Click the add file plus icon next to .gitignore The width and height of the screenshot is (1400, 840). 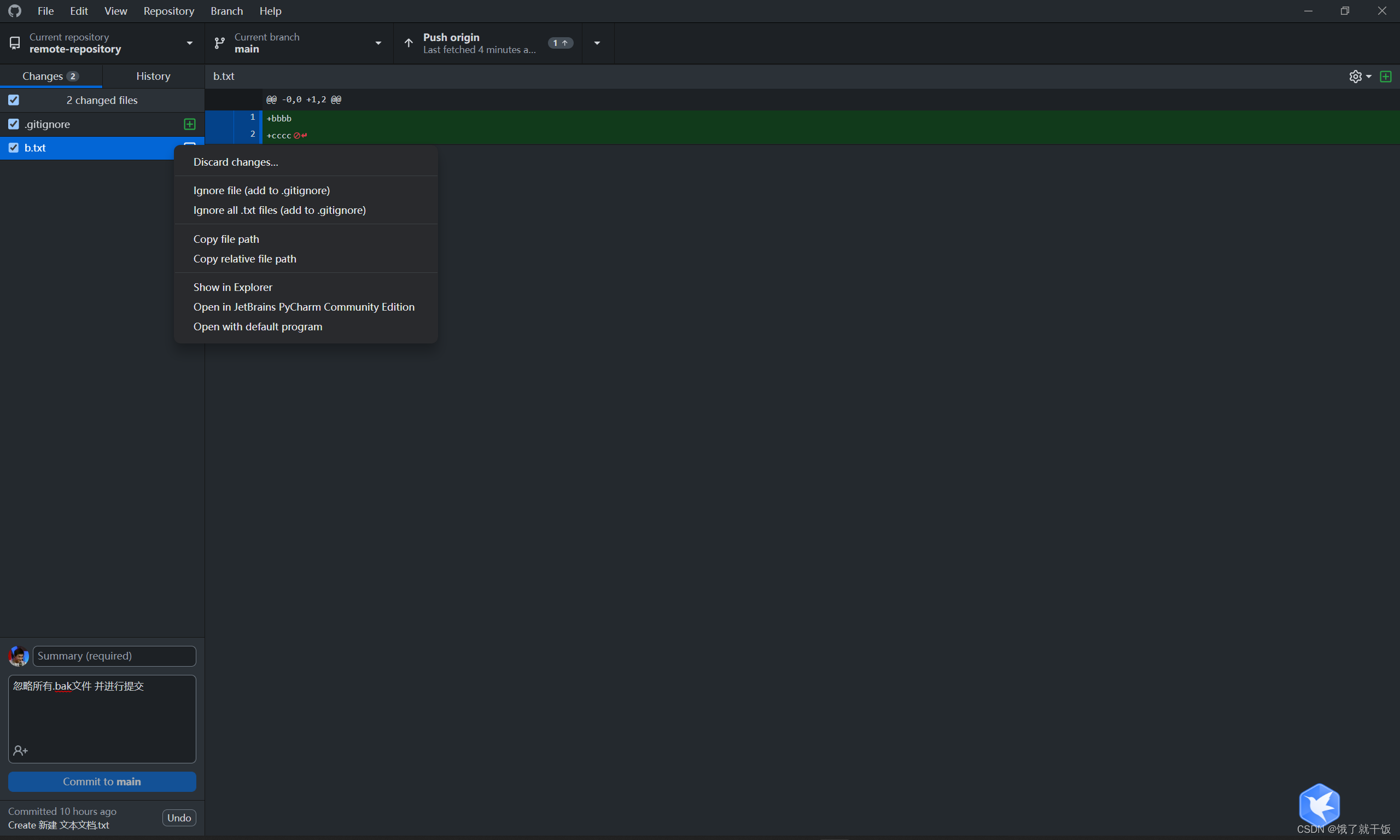(189, 123)
